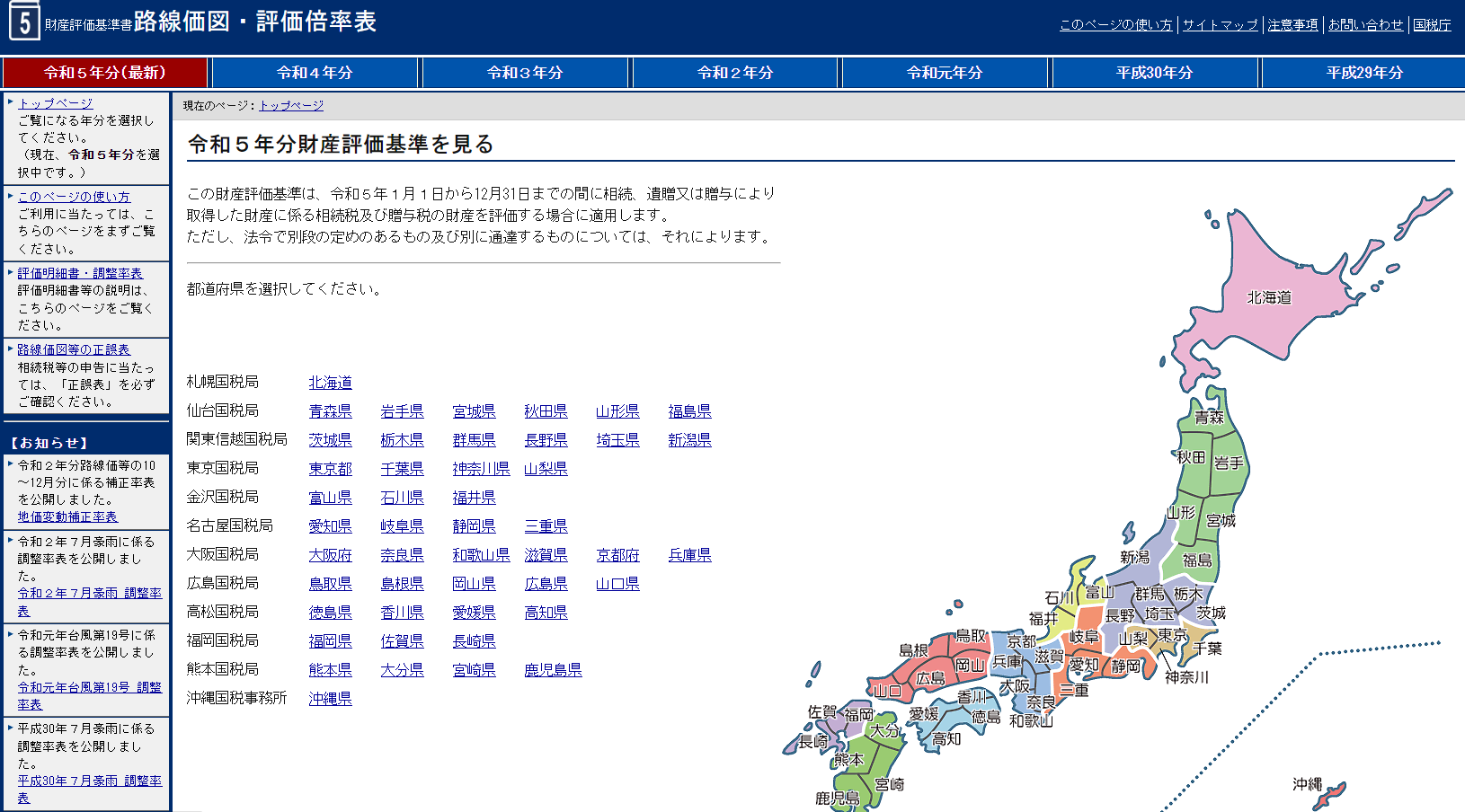The image size is (1465, 812).
Task: Select the 奈良県 link
Action: pos(403,555)
